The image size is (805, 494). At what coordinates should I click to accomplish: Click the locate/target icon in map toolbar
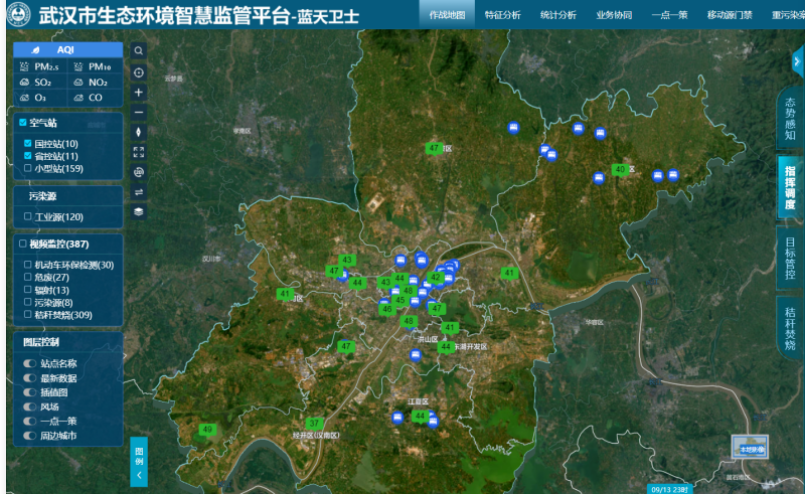(x=138, y=72)
